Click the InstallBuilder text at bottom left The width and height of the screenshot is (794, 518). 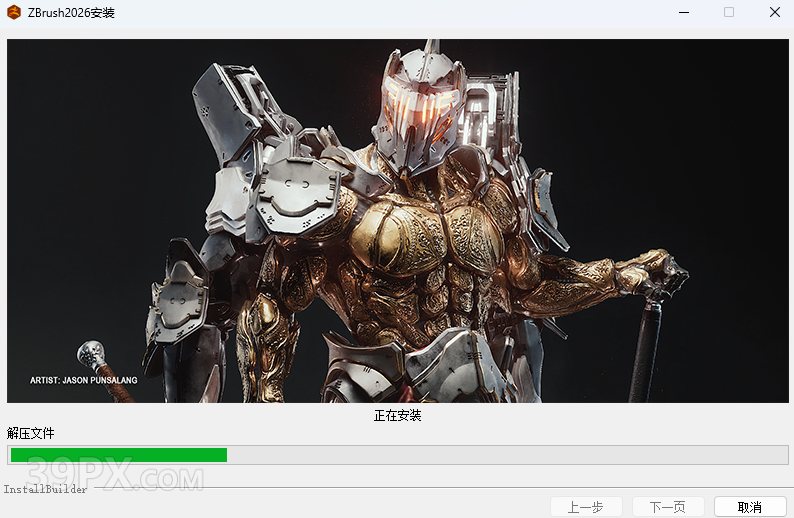(45, 489)
